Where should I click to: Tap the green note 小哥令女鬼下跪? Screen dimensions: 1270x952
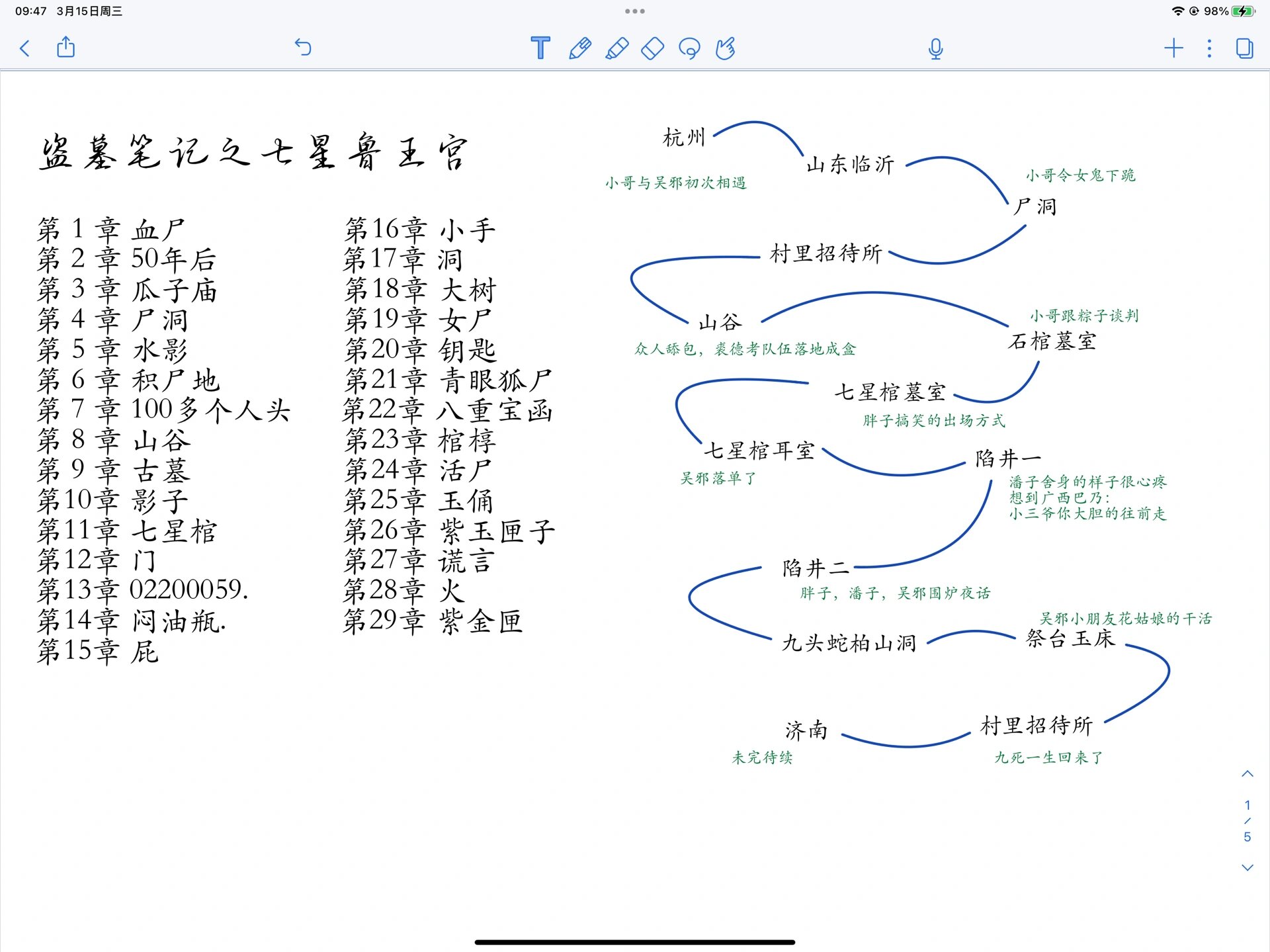pyautogui.click(x=1081, y=175)
